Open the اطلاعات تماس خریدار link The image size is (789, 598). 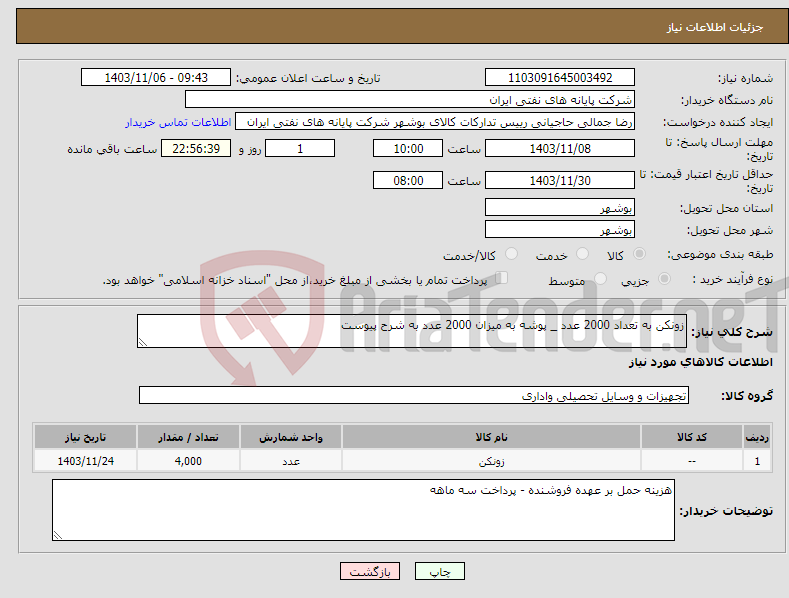[x=178, y=122]
